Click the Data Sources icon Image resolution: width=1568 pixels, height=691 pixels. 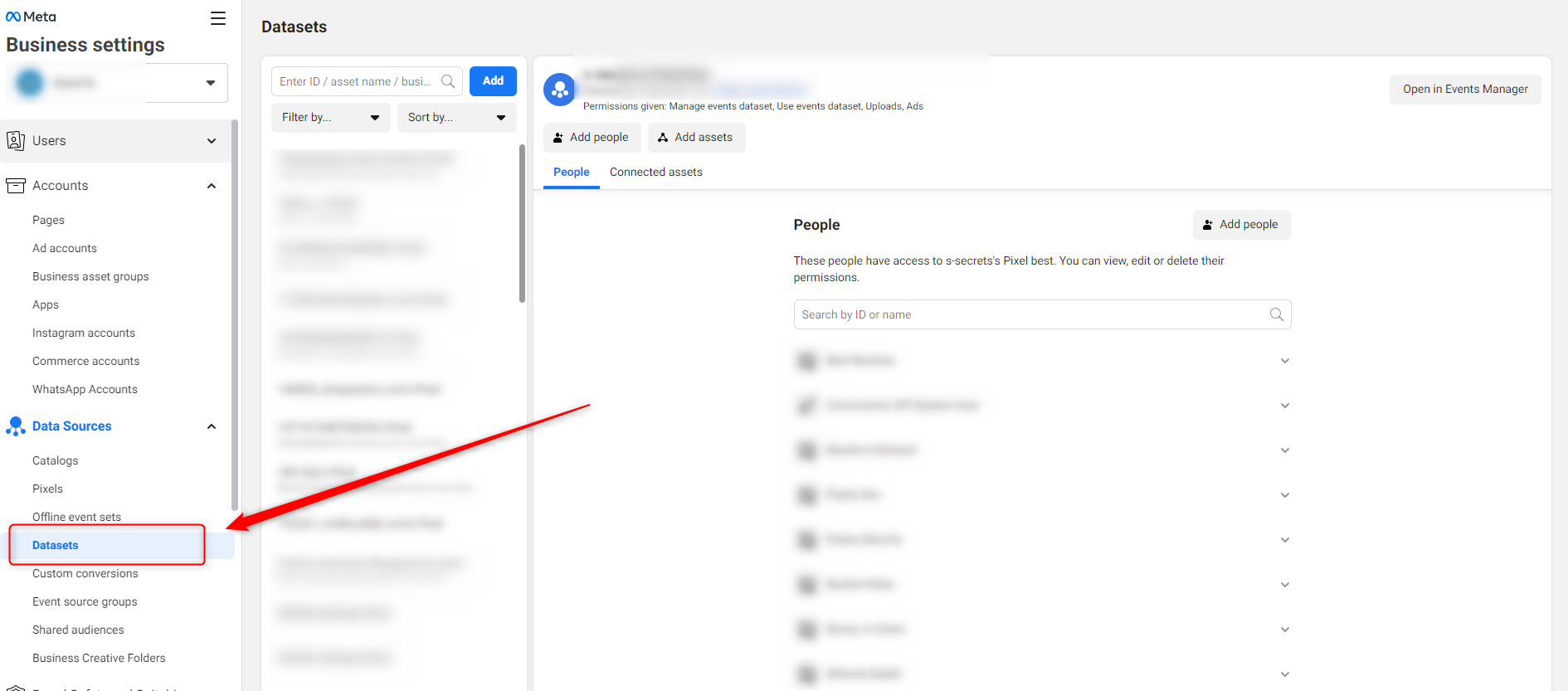[x=15, y=426]
